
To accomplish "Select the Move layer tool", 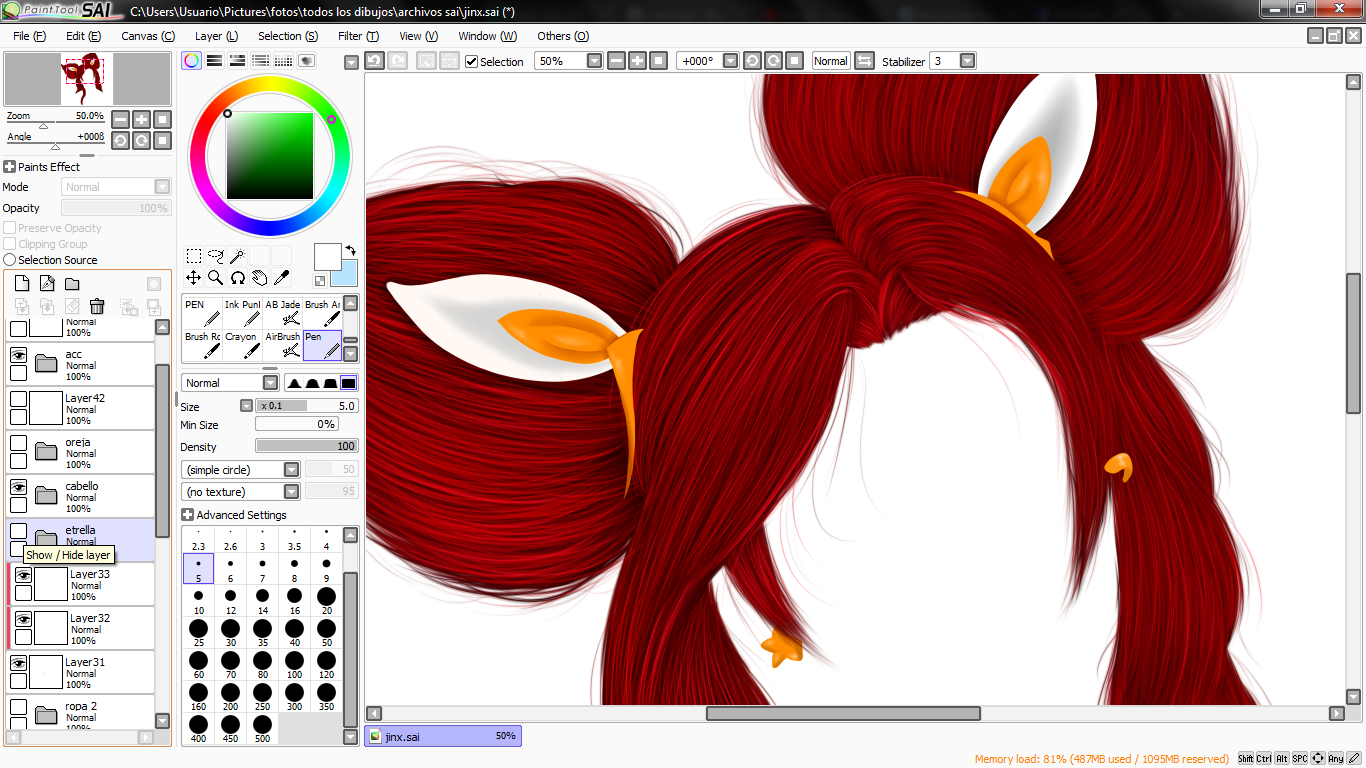I will coord(193,278).
